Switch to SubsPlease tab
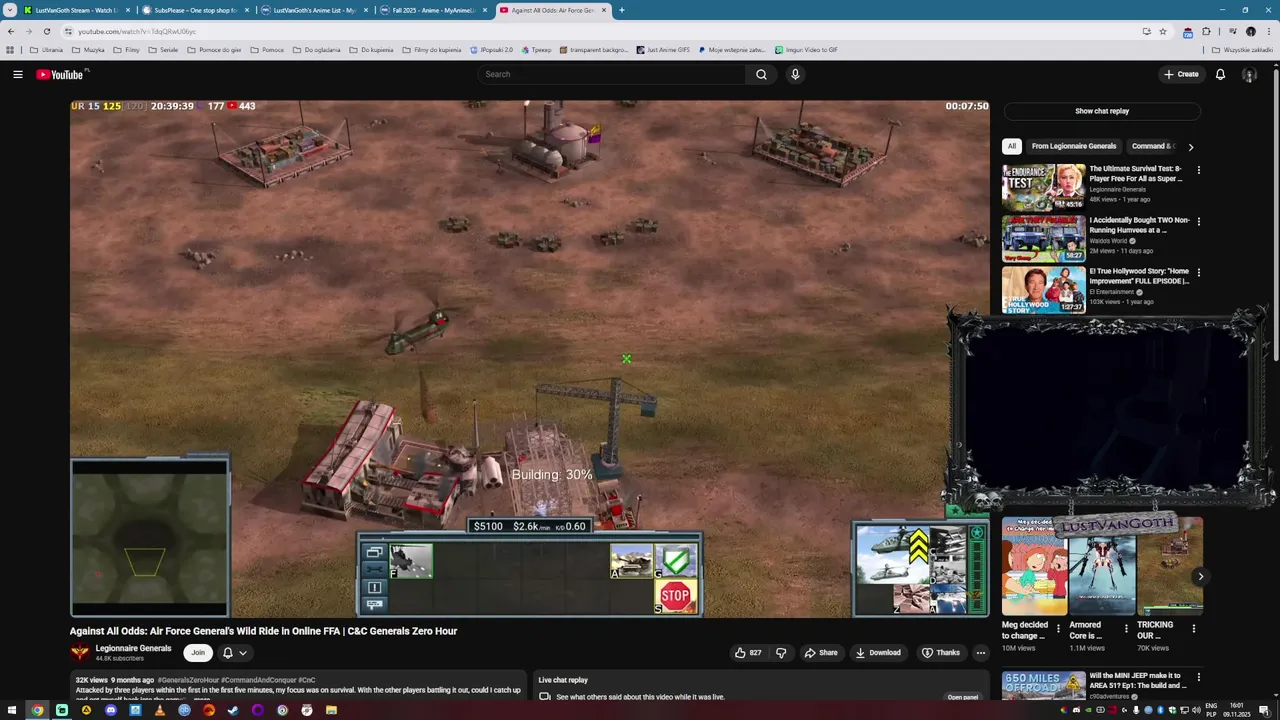Screen dimensions: 1280x720 click(x=195, y=10)
